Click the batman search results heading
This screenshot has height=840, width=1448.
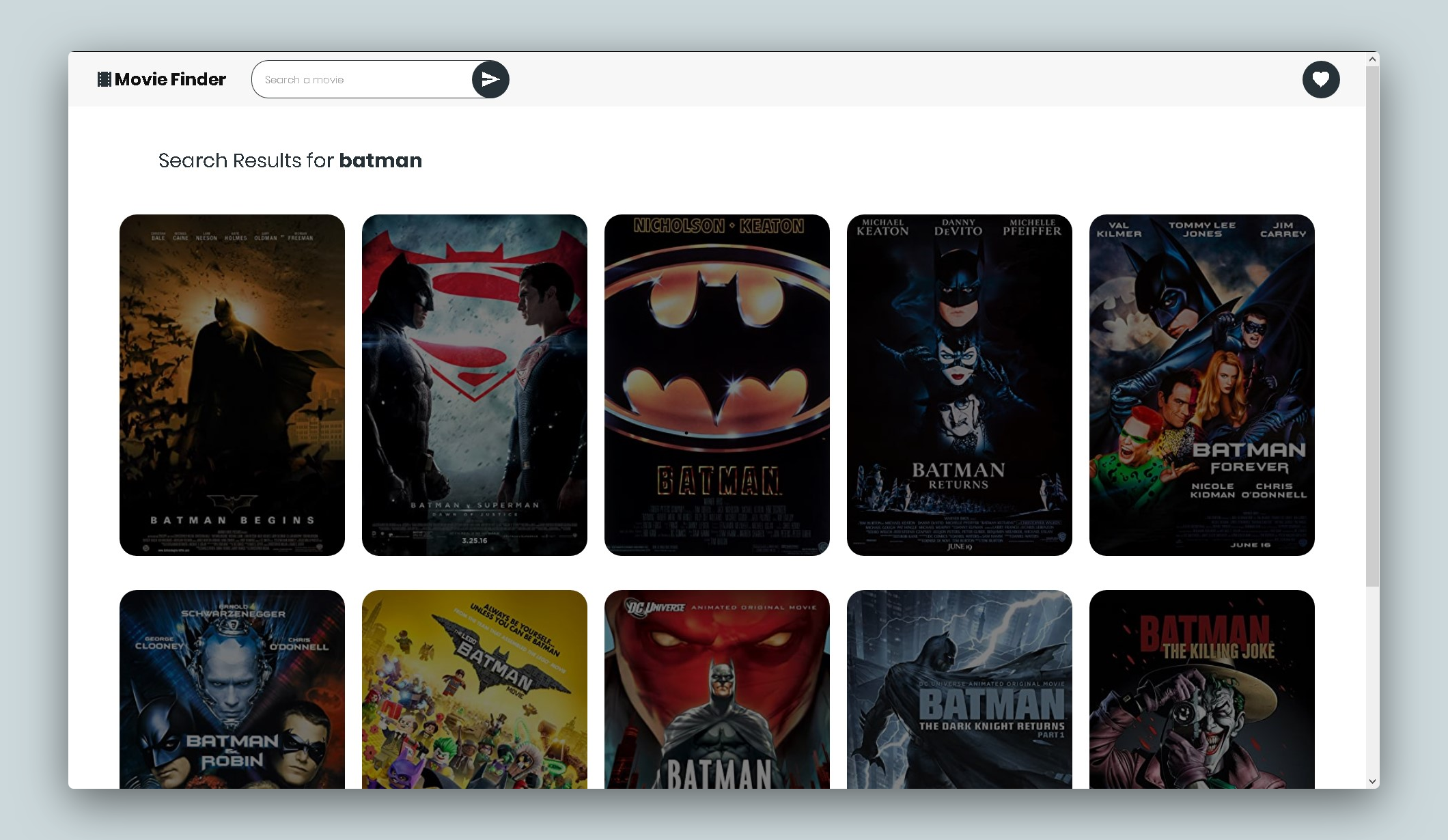tap(290, 160)
